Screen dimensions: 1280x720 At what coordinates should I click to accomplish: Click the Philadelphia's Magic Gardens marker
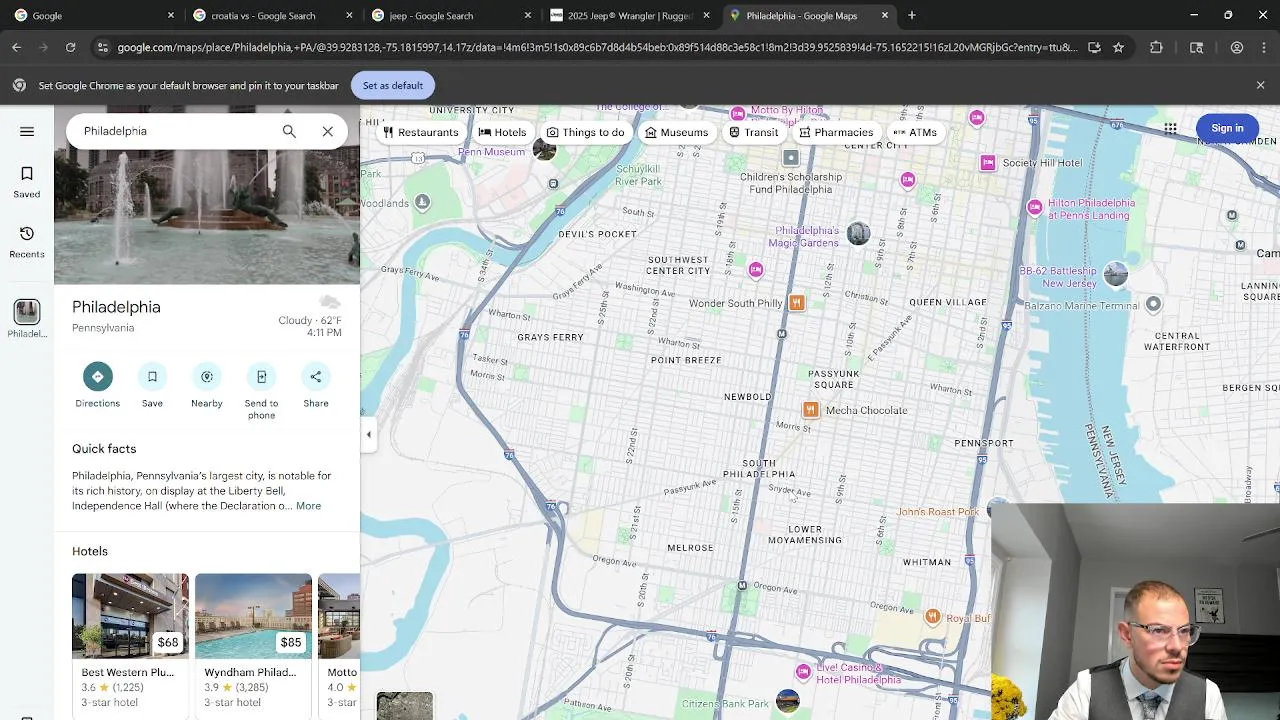tap(858, 233)
